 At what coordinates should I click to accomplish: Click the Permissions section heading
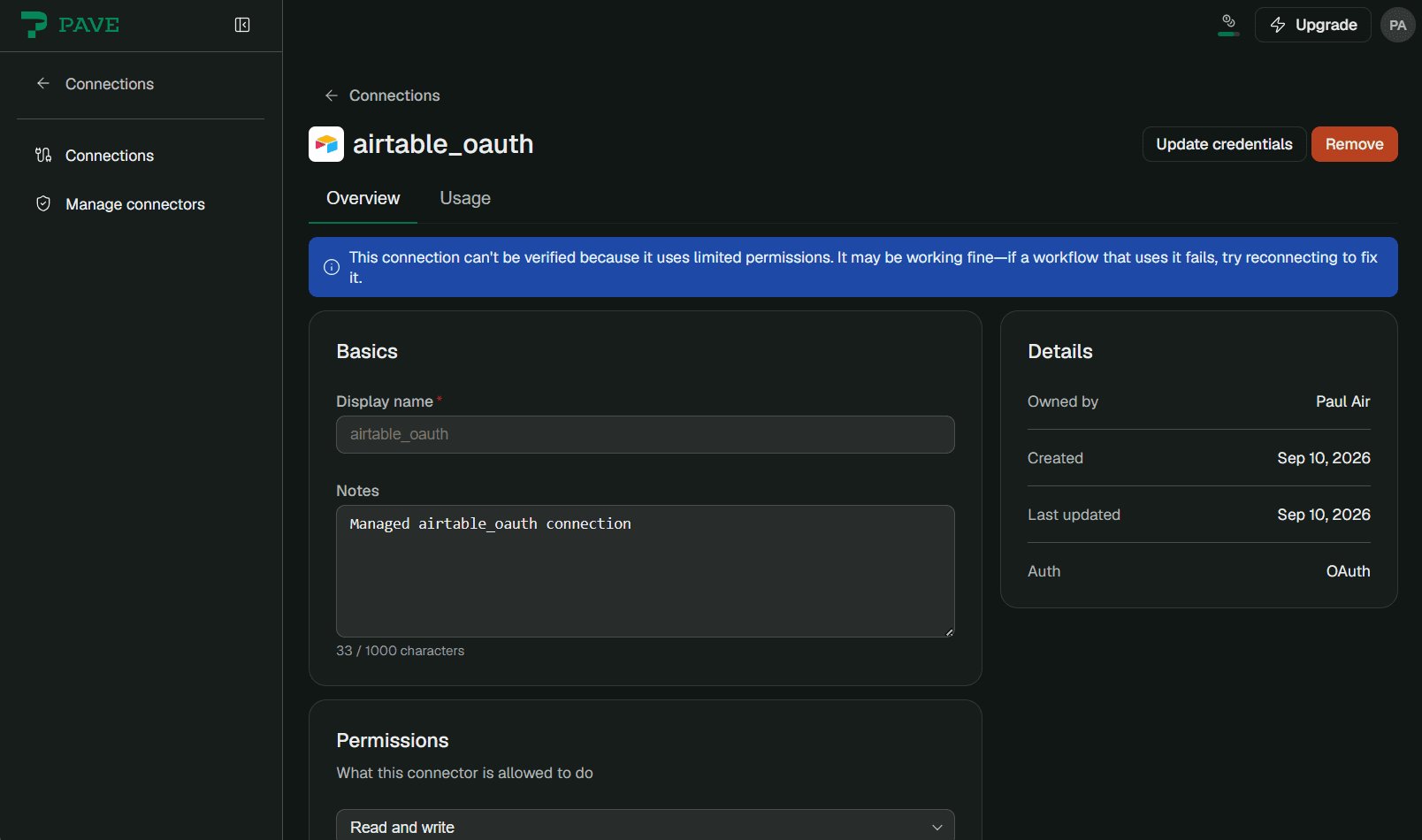pos(393,740)
